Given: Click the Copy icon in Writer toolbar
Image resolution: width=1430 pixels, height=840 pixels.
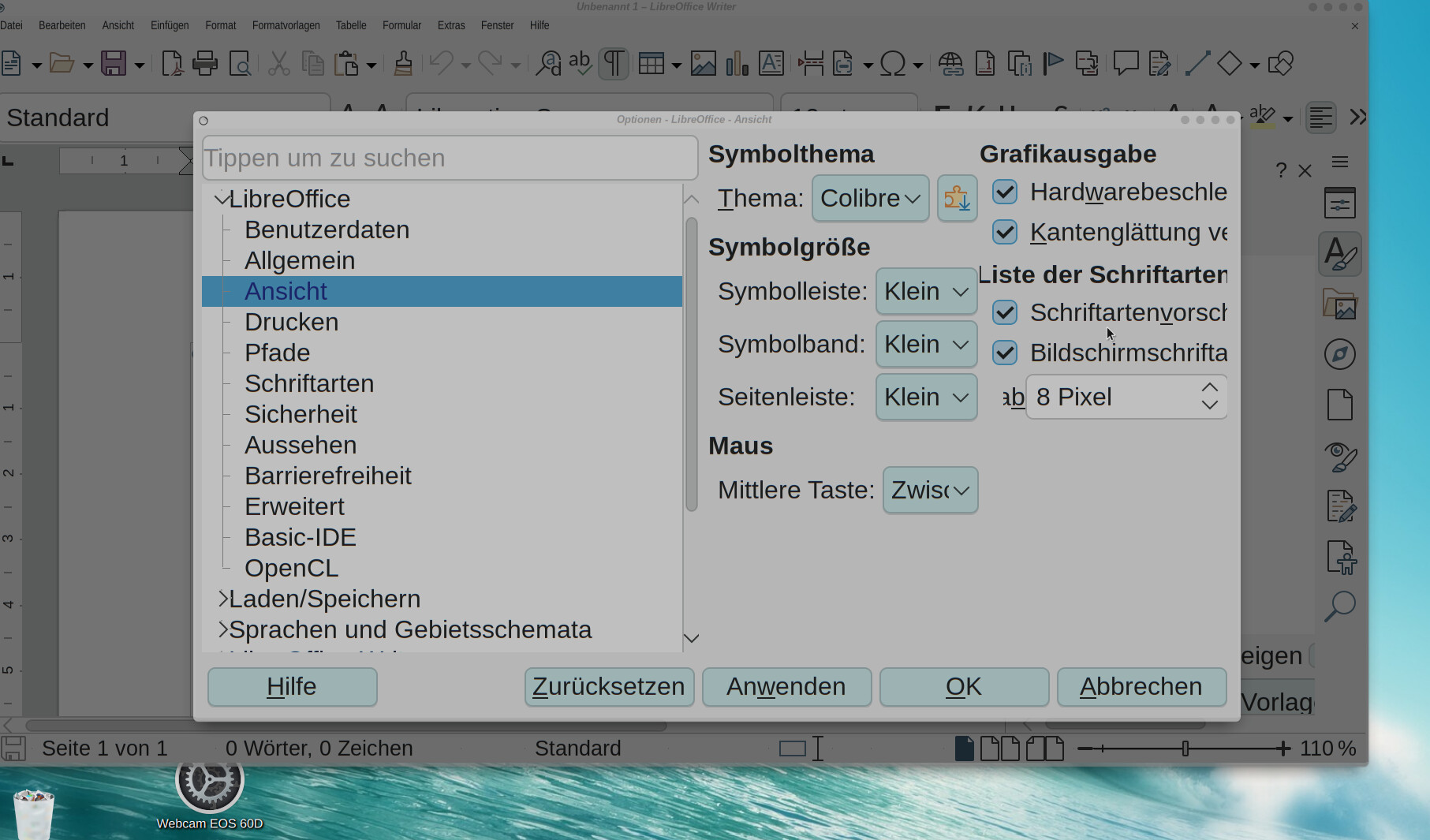Looking at the screenshot, I should coord(313,63).
